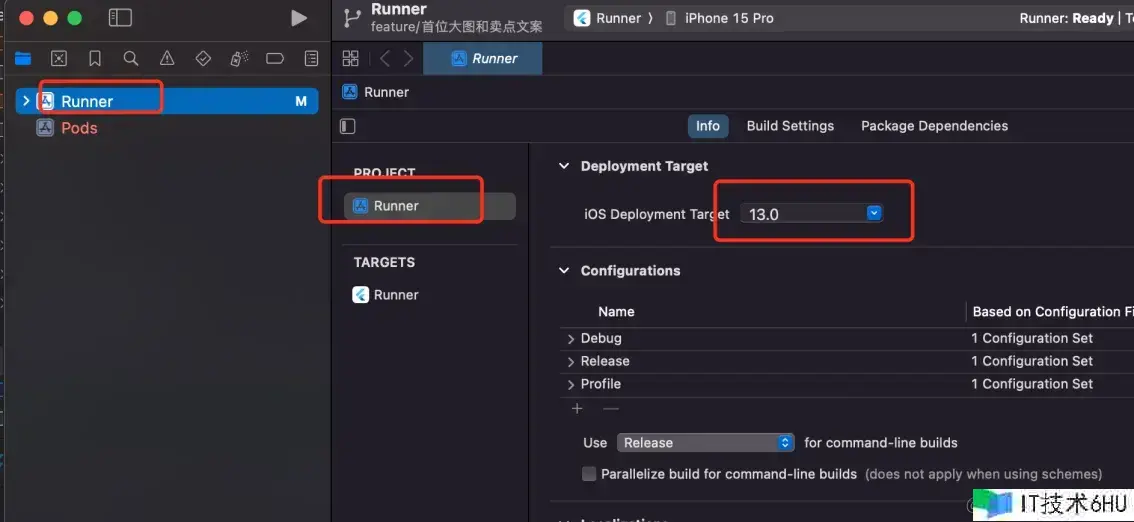Expand the Debug configuration row

[x=571, y=339]
